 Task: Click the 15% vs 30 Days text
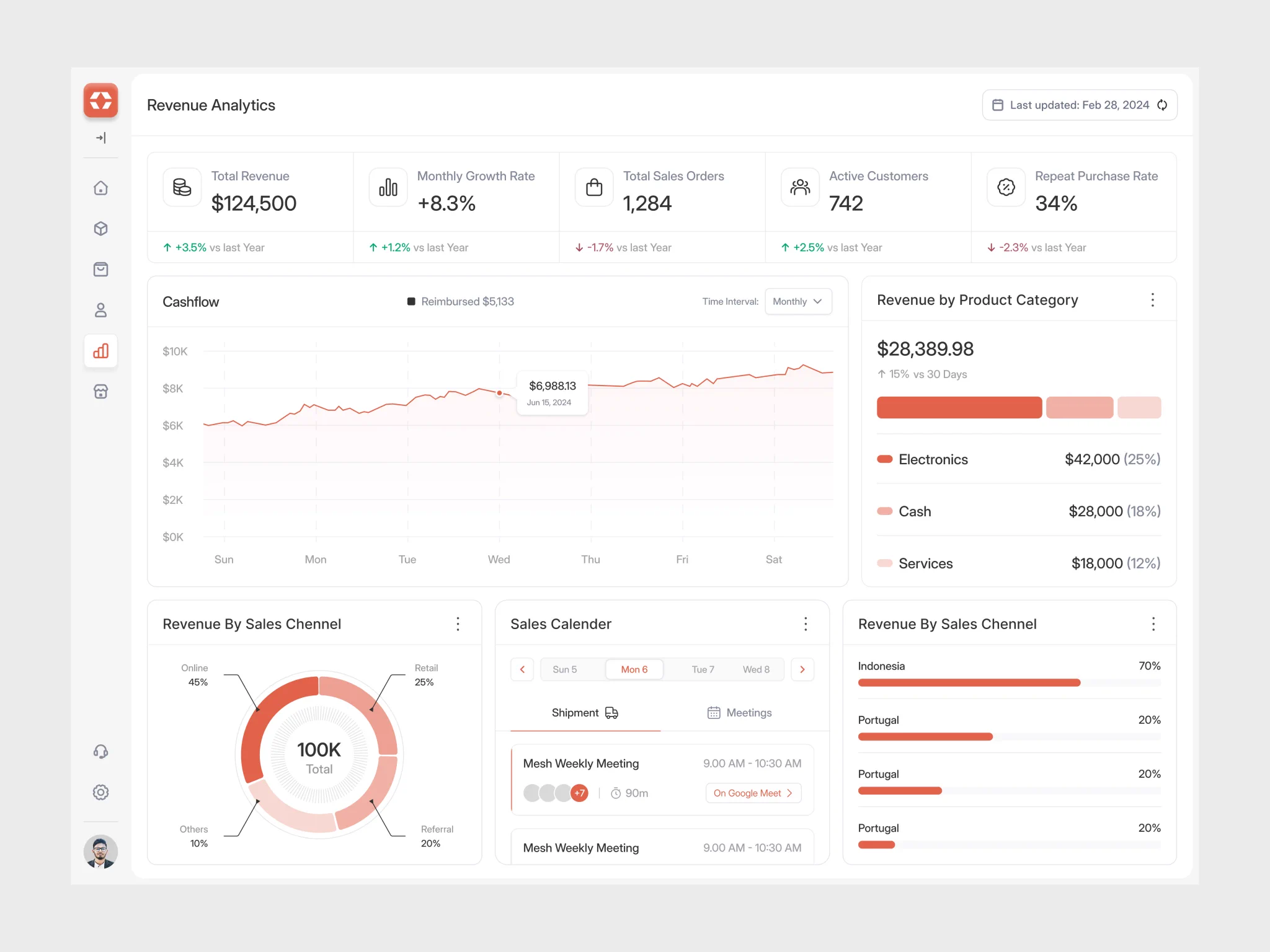coord(922,374)
